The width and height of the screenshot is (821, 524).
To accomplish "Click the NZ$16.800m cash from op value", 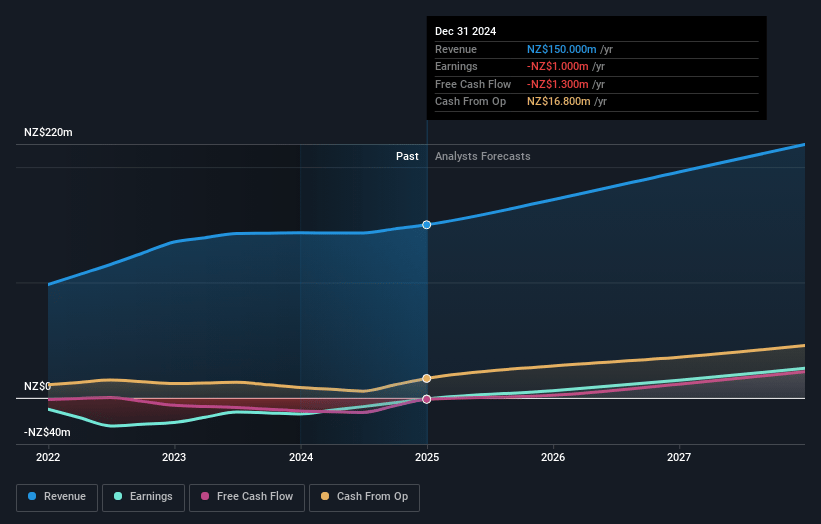I will 559,102.
